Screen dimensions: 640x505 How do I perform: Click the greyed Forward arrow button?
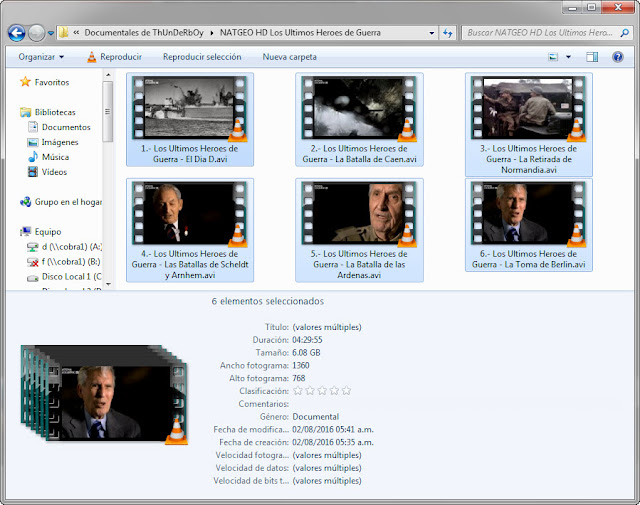(36, 33)
